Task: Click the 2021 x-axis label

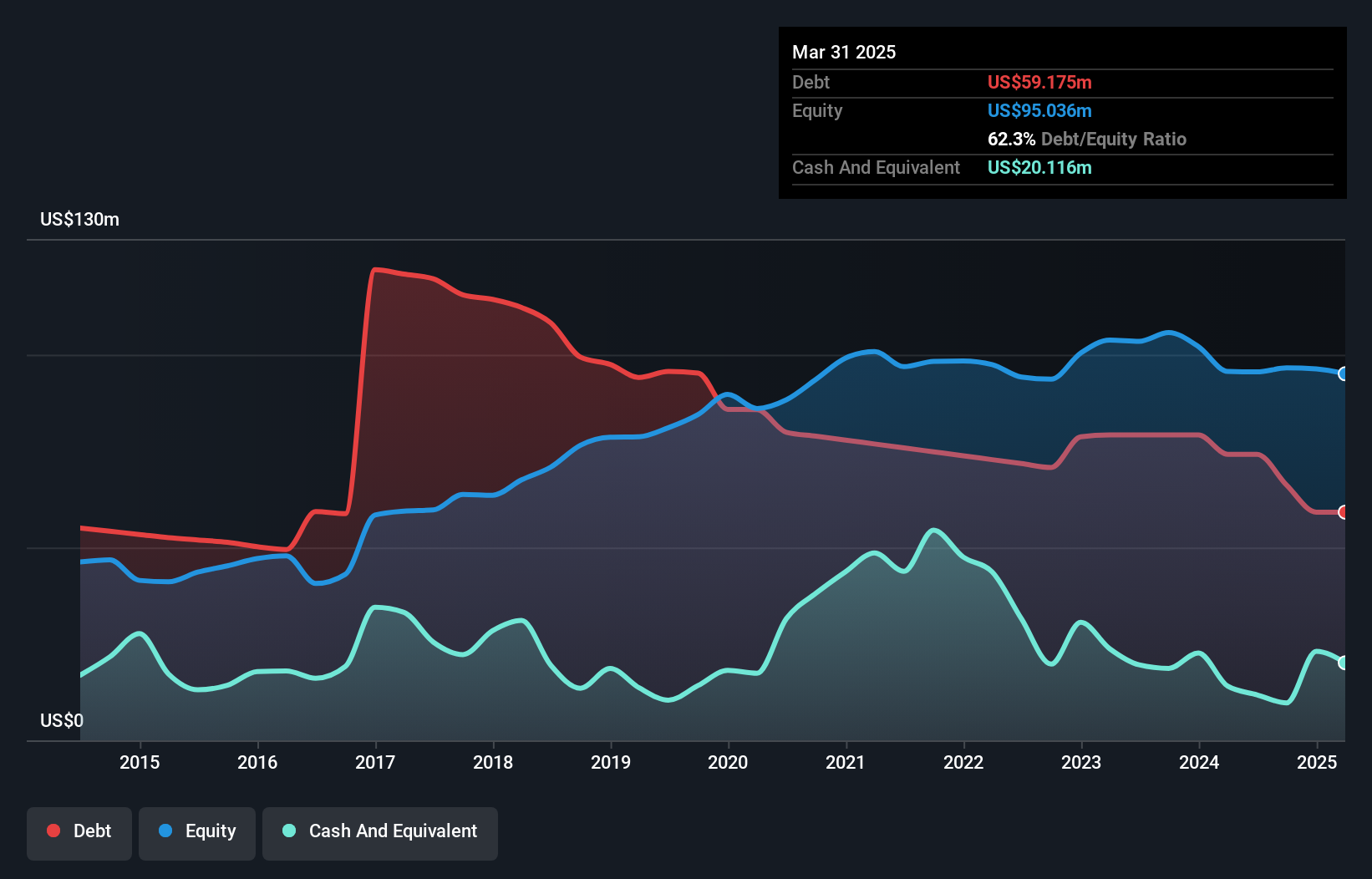Action: pos(846,762)
